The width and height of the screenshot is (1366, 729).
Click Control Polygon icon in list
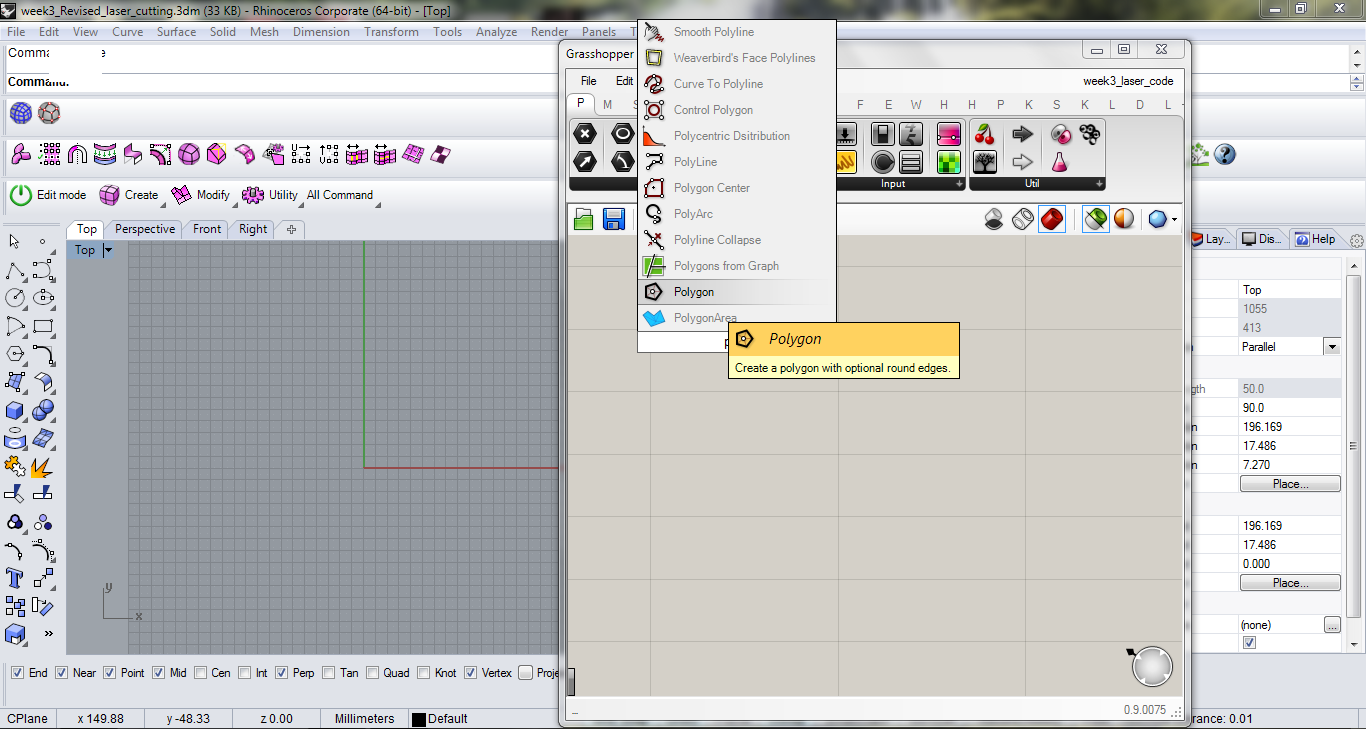point(654,110)
